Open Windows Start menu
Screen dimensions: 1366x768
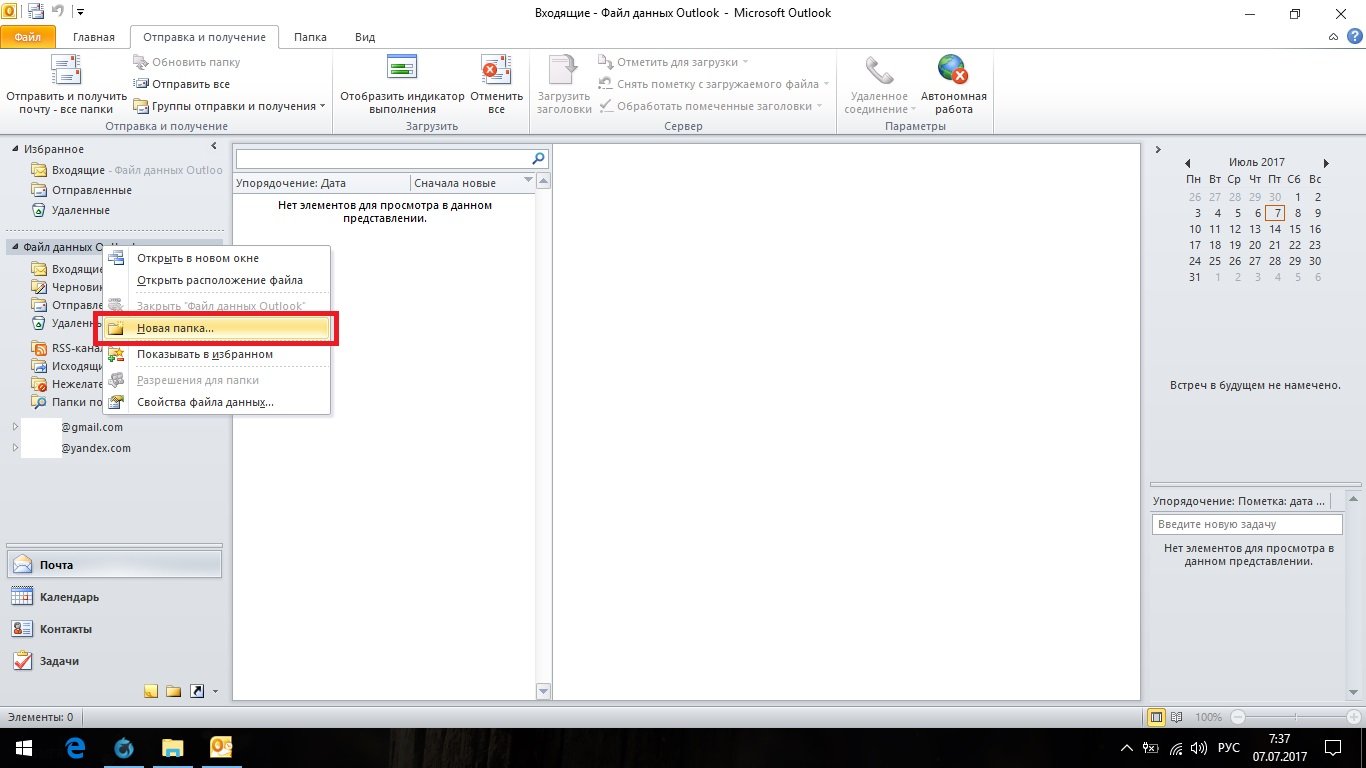23,747
